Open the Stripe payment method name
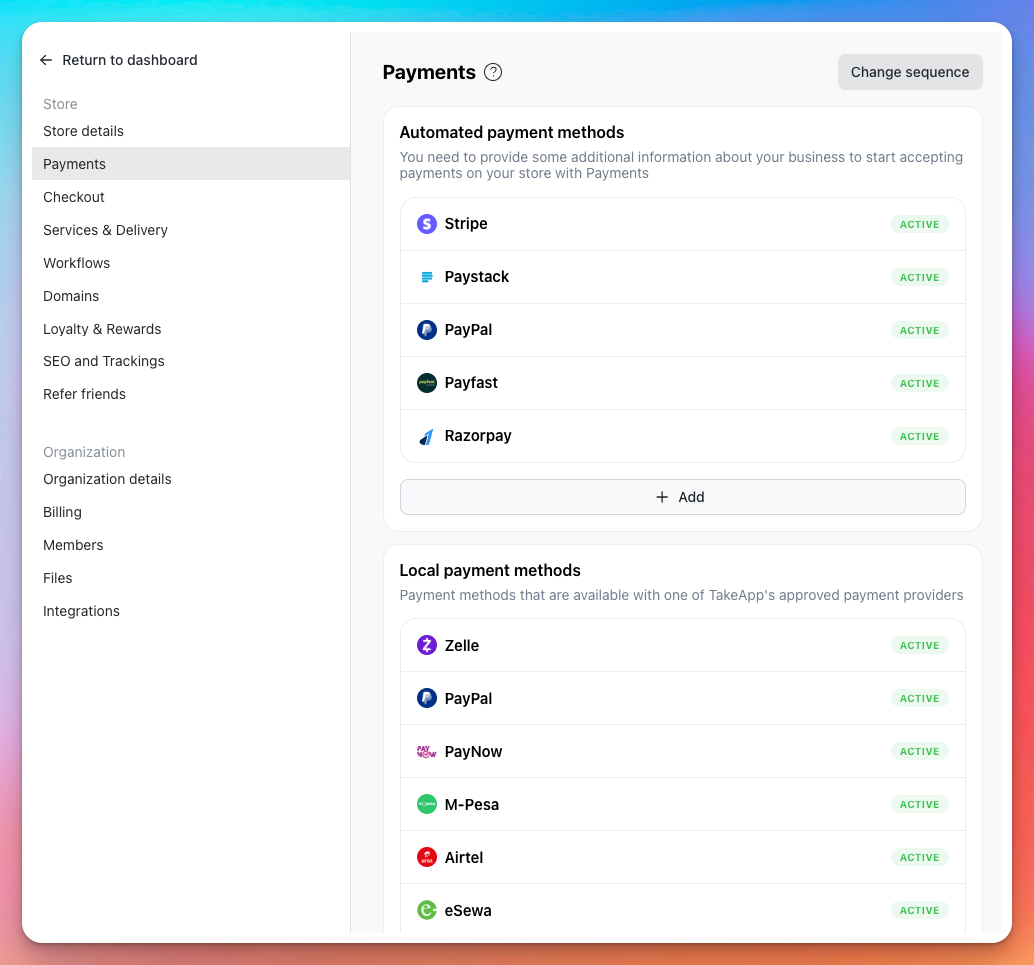 click(466, 224)
